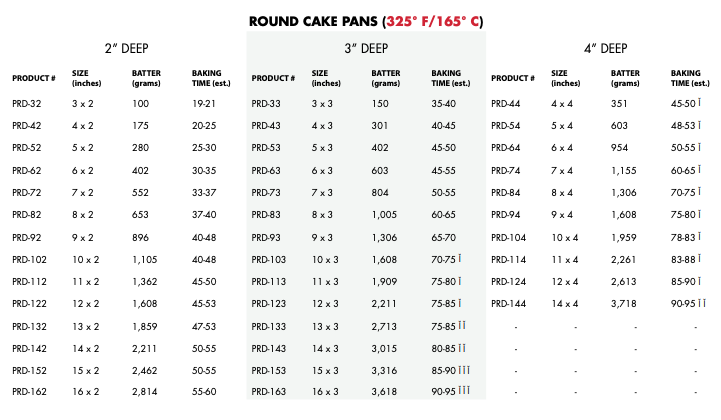Select the 2" DEEP section heading
The width and height of the screenshot is (721, 420).
(126, 48)
